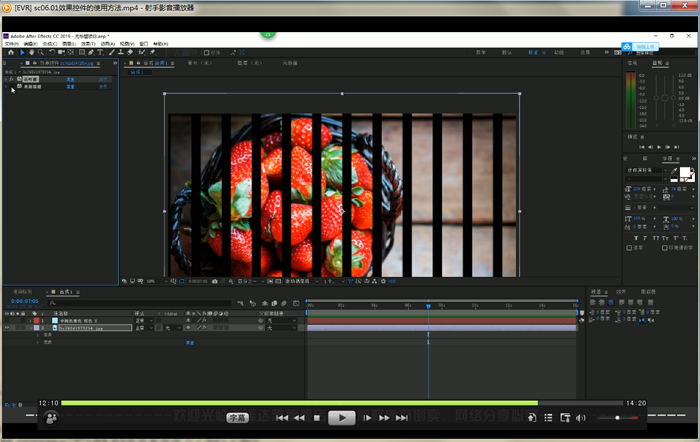Image resolution: width=700 pixels, height=442 pixels.
Task: Select the Rotation tool
Action: coord(52,53)
